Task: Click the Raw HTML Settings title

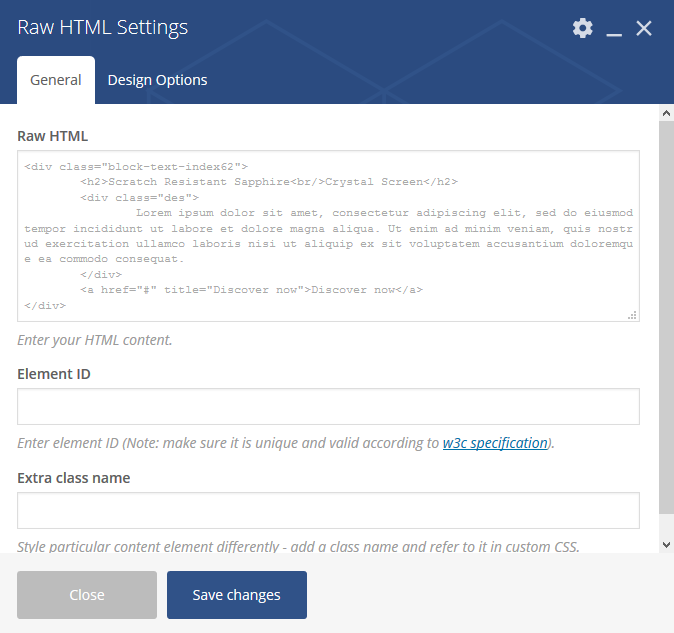Action: click(x=102, y=28)
